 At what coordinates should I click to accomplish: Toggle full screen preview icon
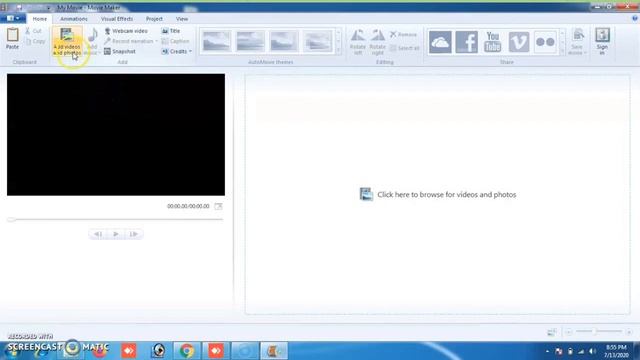(x=219, y=207)
